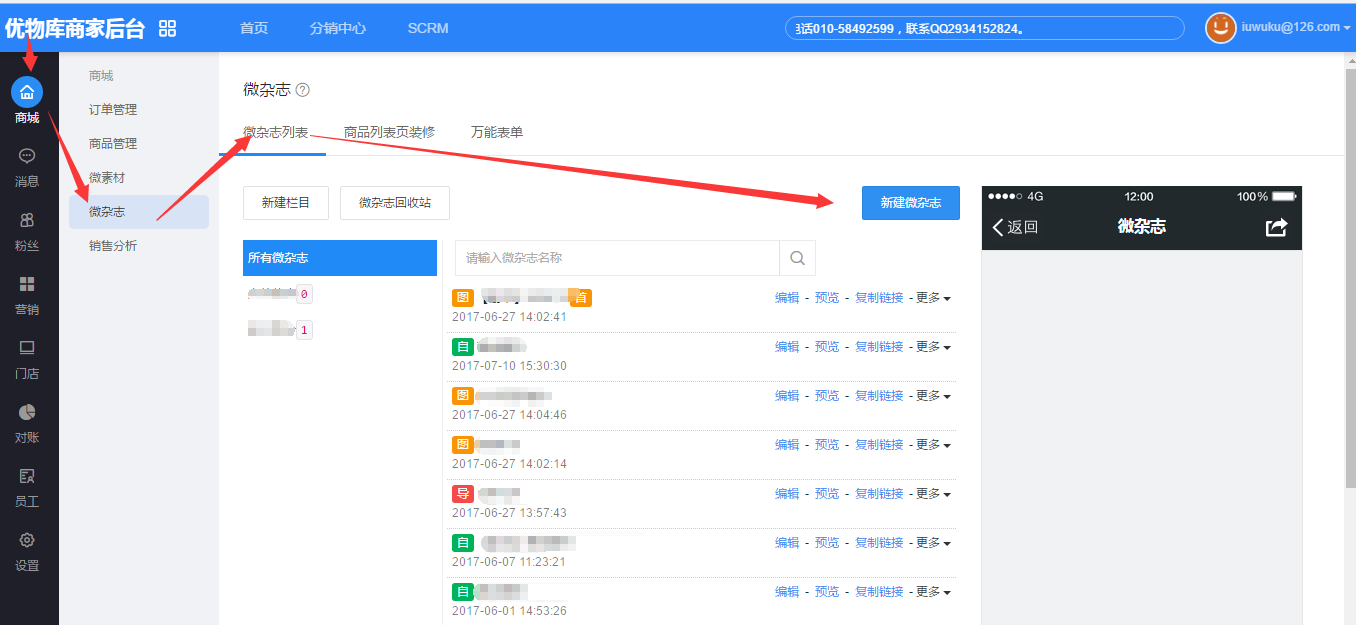Select the 粉丝 fans icon
Screen dimensions: 1356x625
27,220
